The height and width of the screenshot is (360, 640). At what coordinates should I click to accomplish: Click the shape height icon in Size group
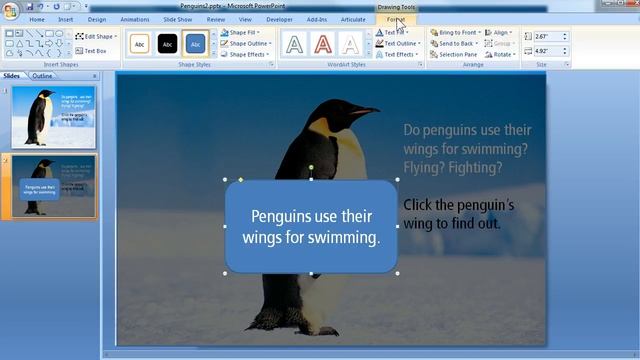click(528, 36)
